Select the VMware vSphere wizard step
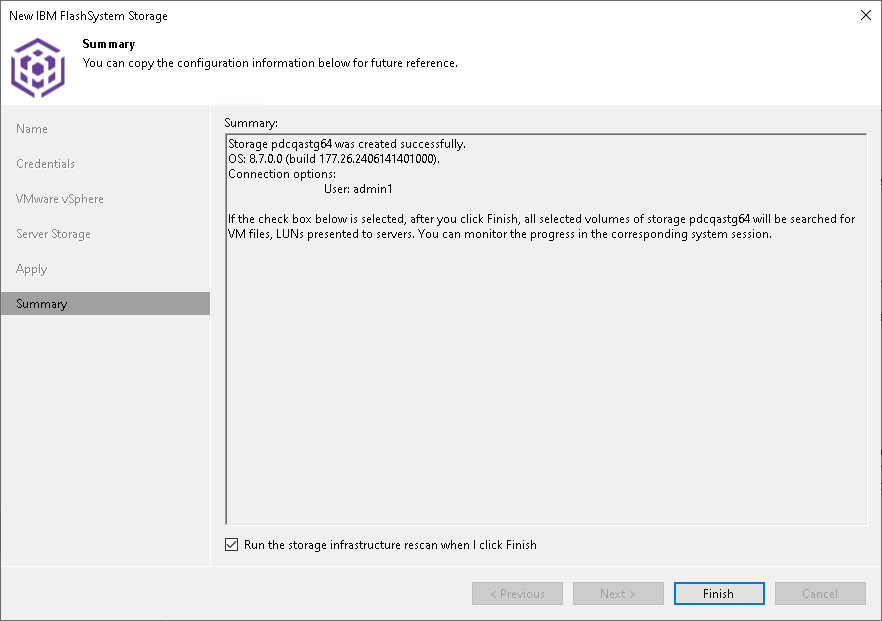The height and width of the screenshot is (621, 882). [60, 199]
